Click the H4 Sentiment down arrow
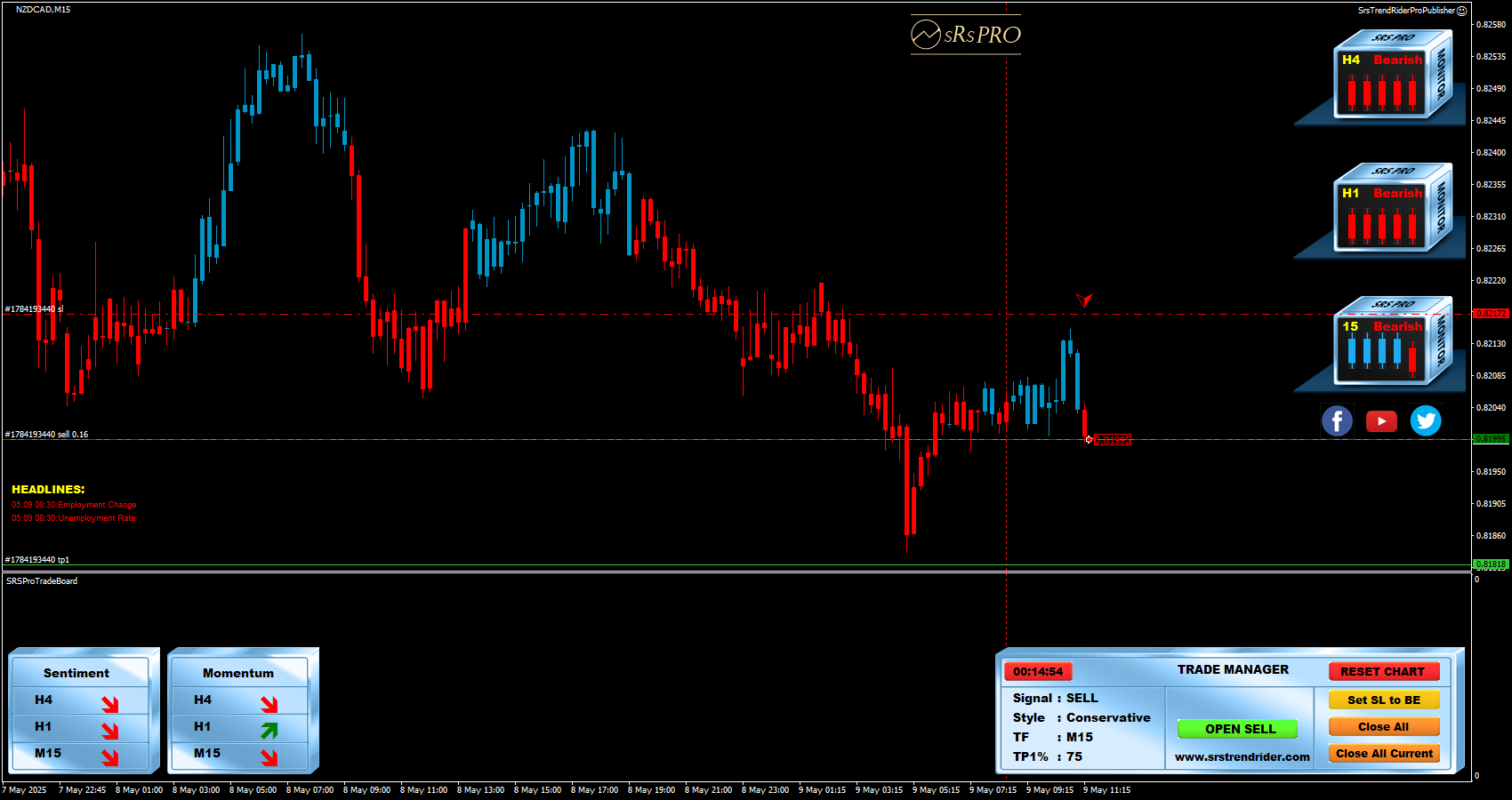 pyautogui.click(x=109, y=704)
